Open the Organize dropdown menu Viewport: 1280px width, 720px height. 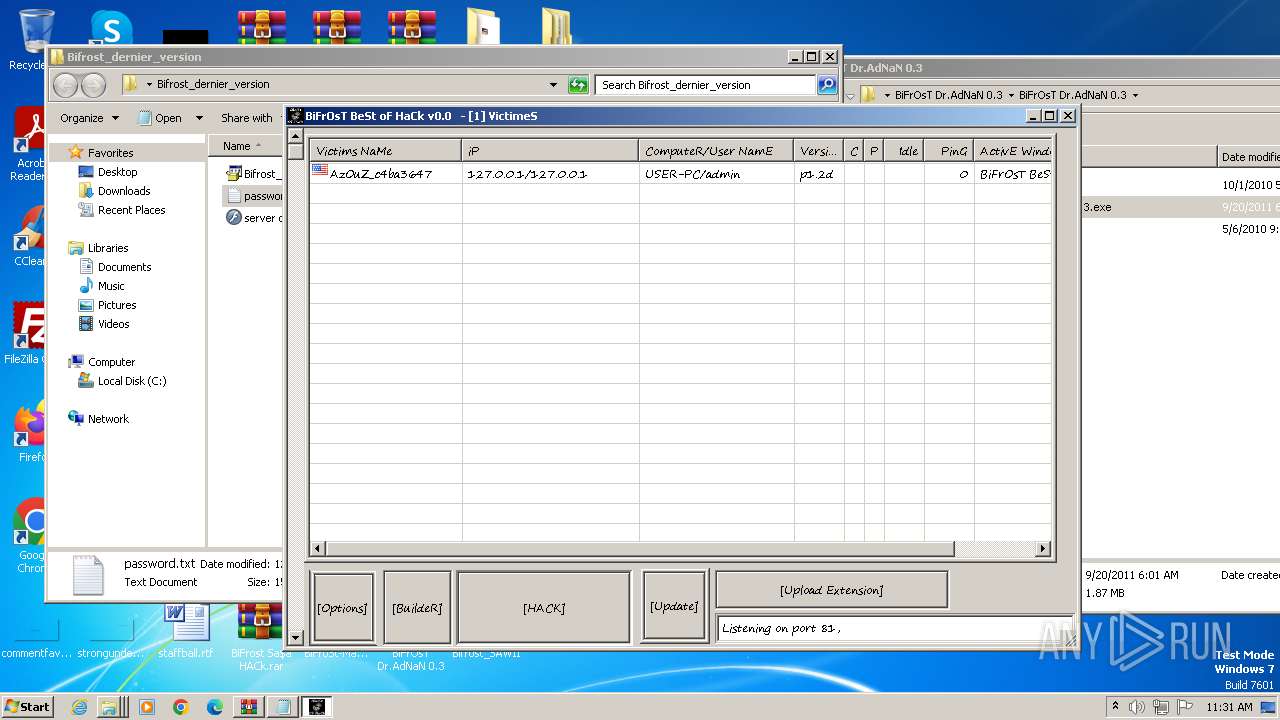click(89, 118)
